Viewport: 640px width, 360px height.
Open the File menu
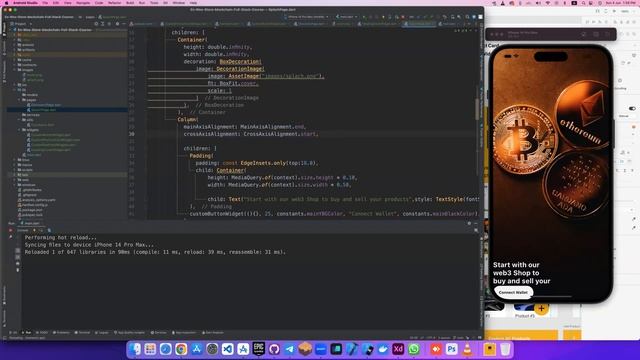click(x=45, y=3)
